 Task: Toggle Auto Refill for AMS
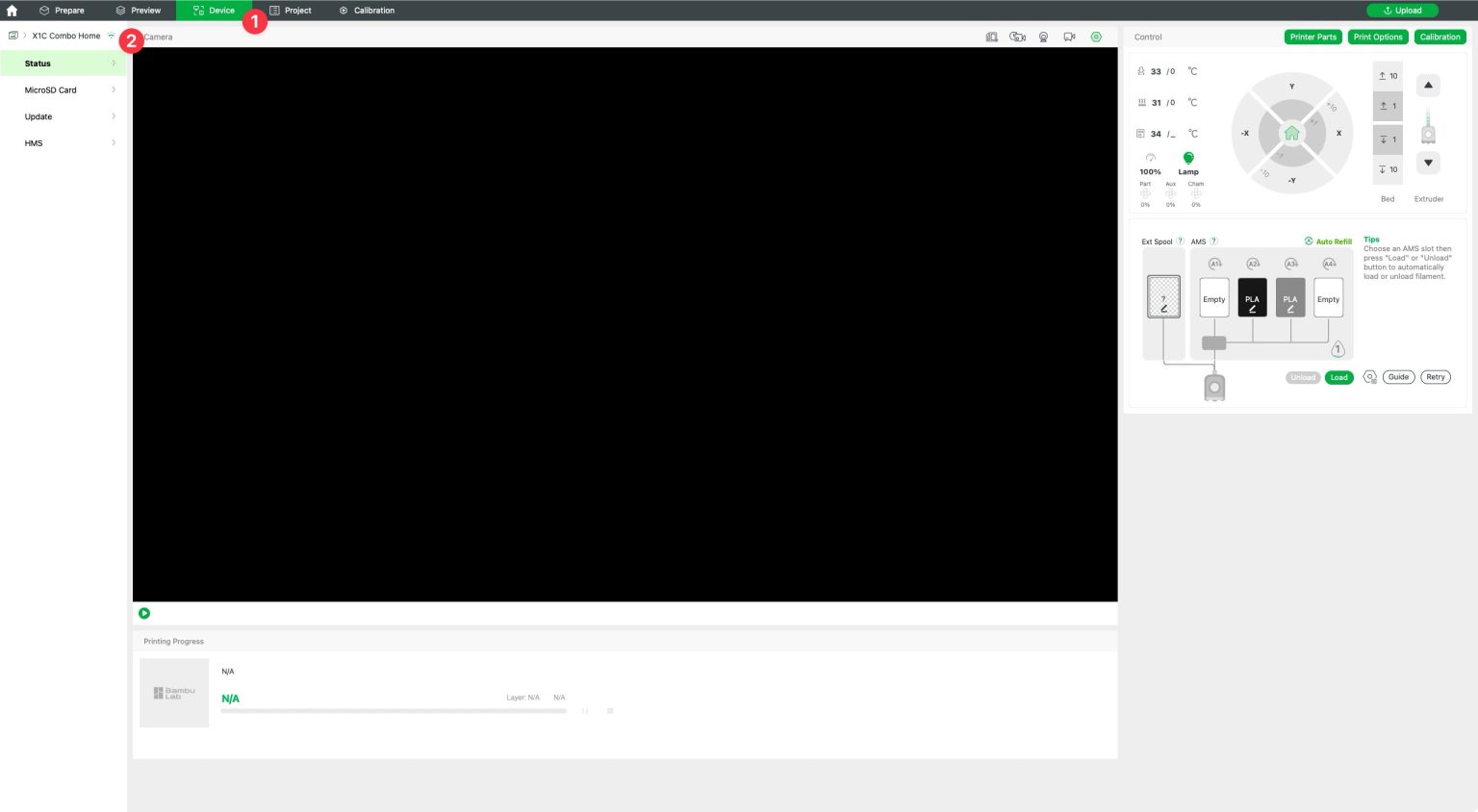(x=1328, y=241)
